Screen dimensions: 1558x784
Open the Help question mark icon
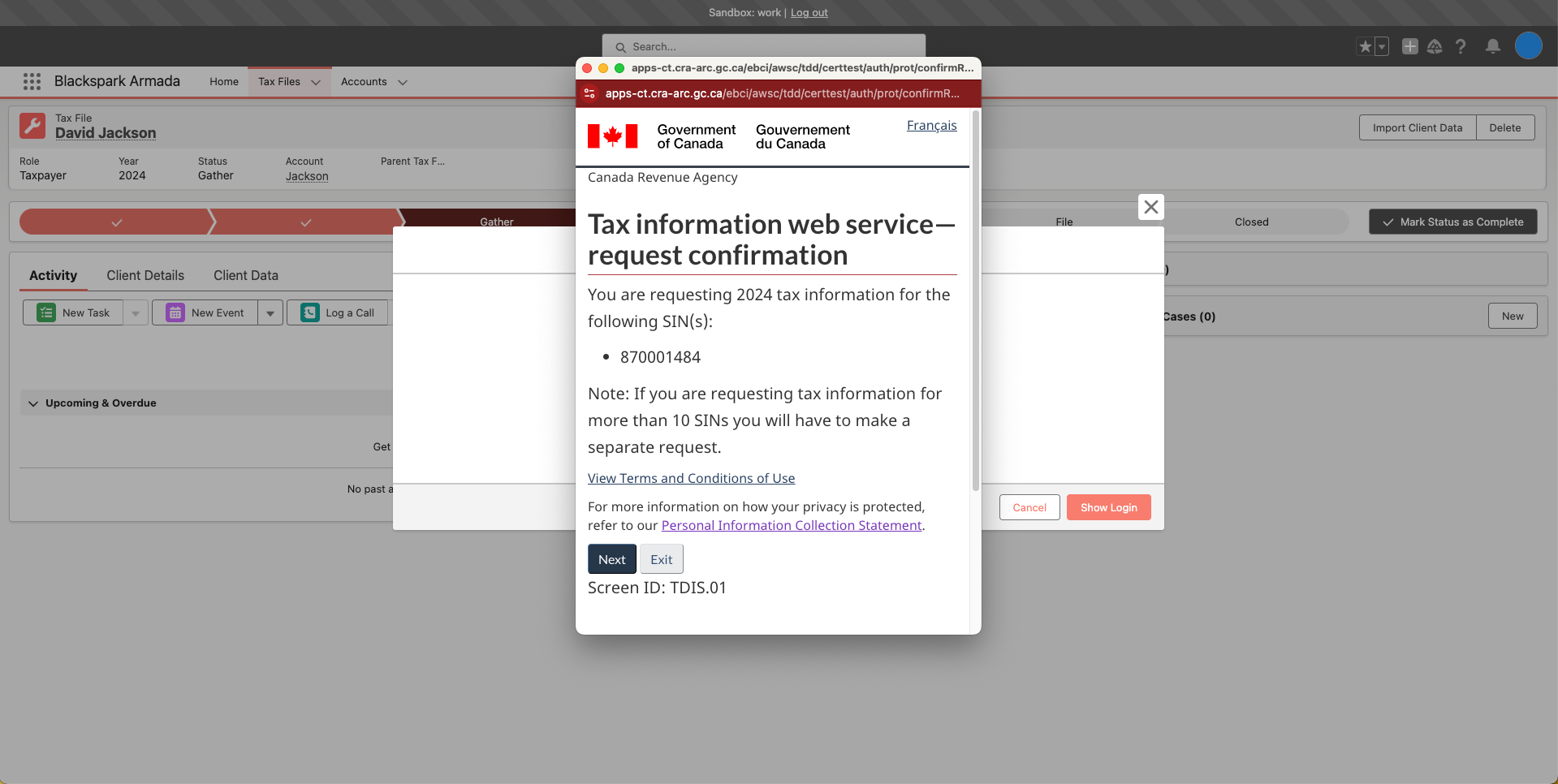click(x=1461, y=46)
